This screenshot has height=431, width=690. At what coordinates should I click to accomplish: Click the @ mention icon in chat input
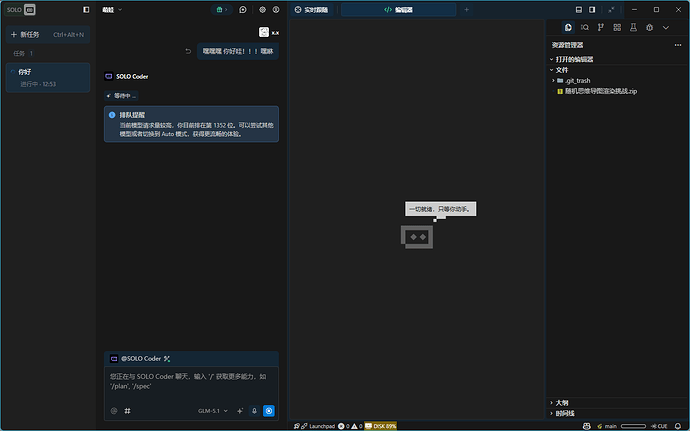point(114,411)
